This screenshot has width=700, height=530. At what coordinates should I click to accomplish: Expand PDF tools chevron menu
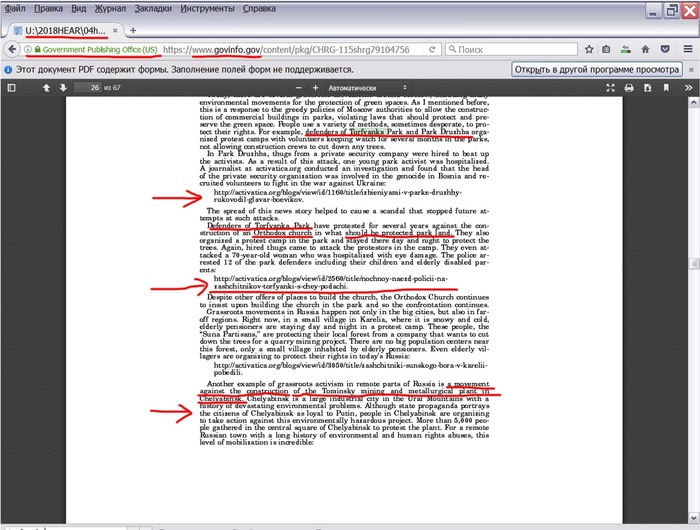688,88
